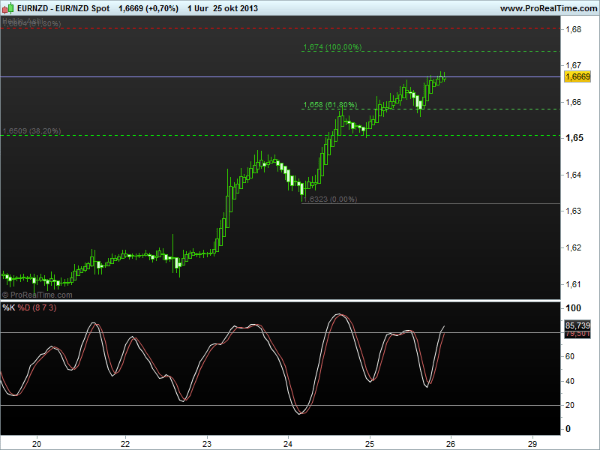Screen dimensions: 600x450
Task: Click date 29 on the time axis
Action: (x=532, y=444)
